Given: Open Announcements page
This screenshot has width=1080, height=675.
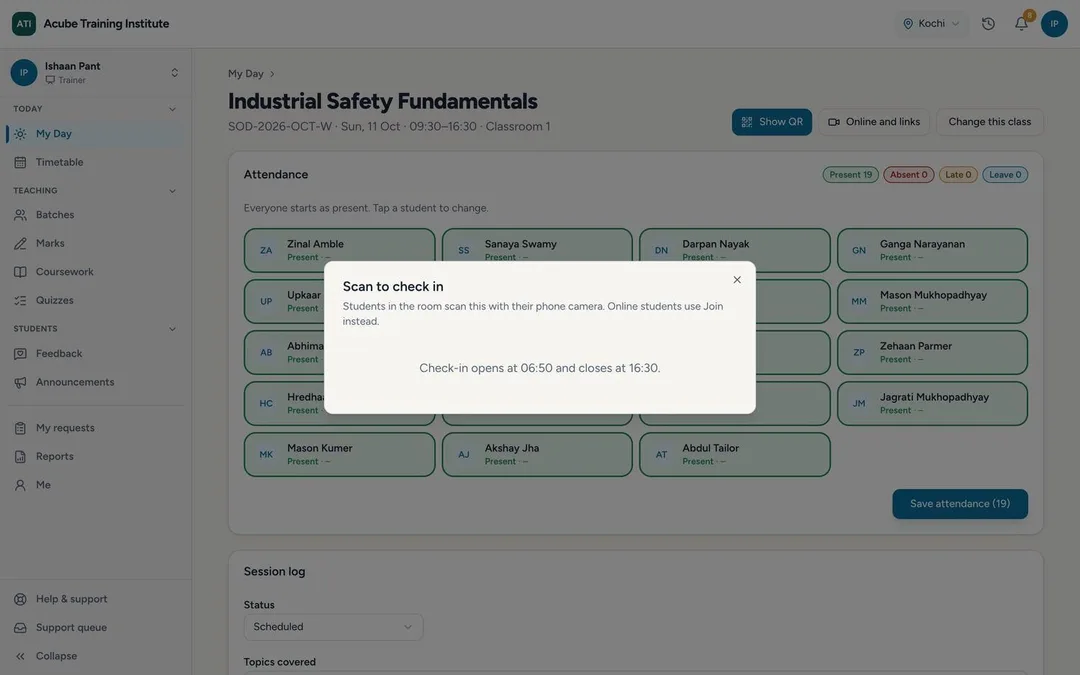Looking at the screenshot, I should point(96,382).
